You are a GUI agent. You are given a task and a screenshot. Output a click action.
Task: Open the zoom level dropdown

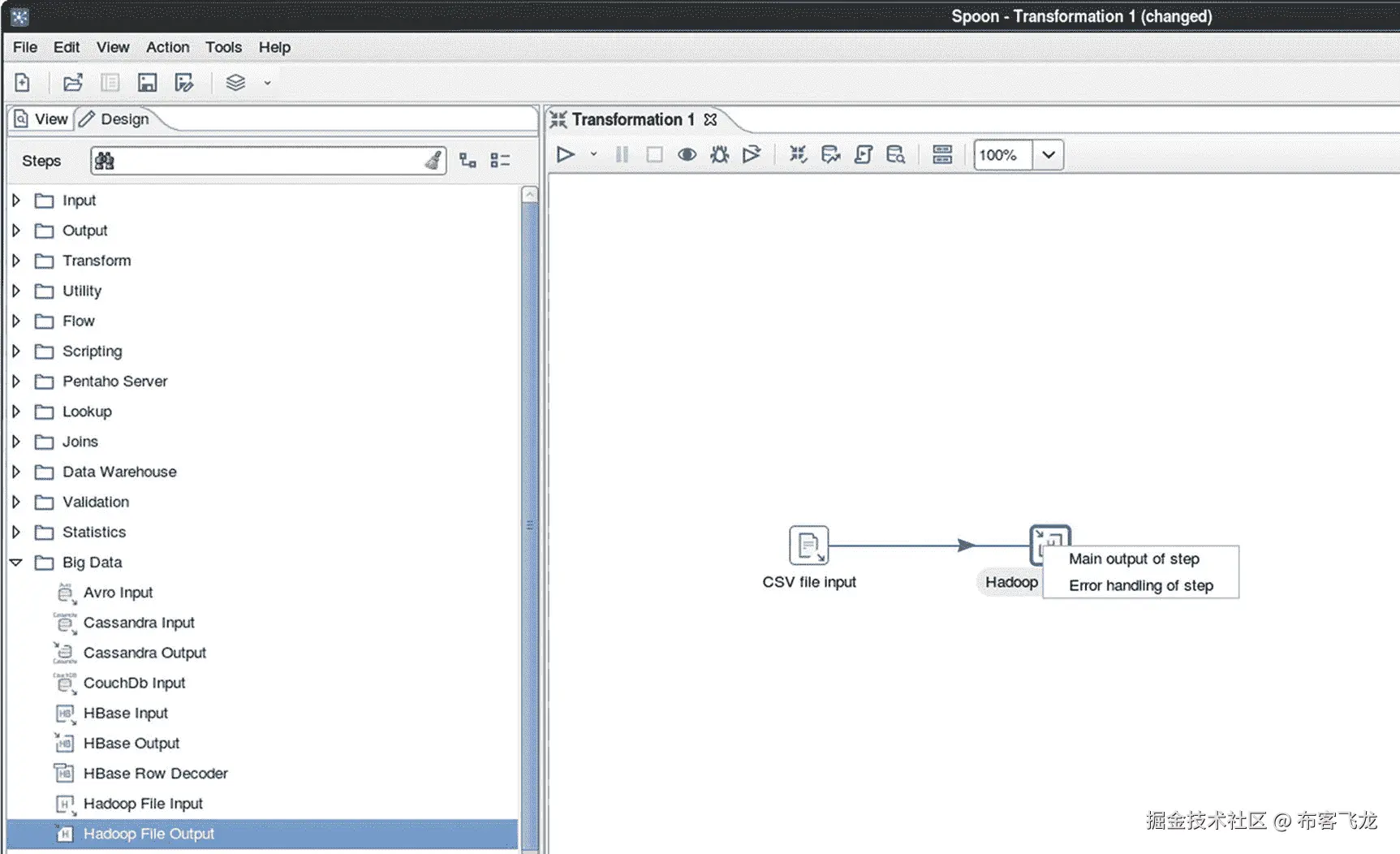pos(1049,155)
